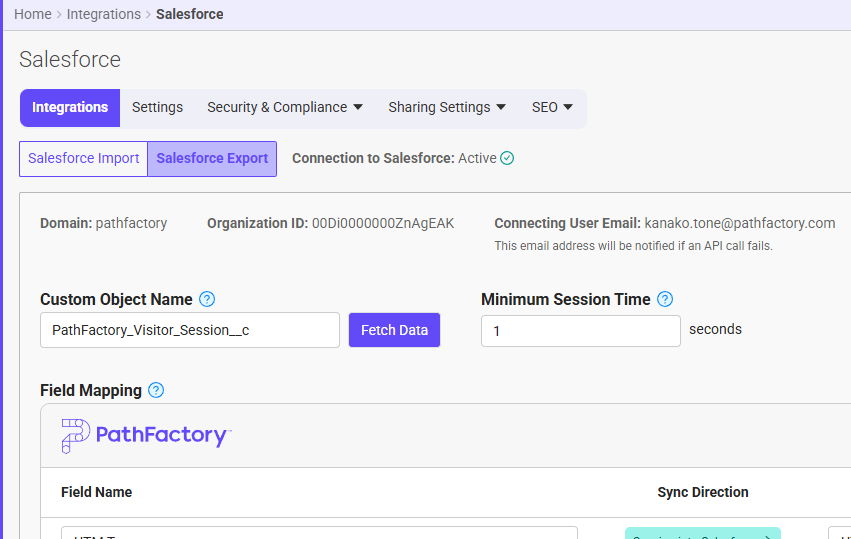Expand Security & Compliance dropdown
Viewport: 851px width, 539px height.
coord(285,107)
